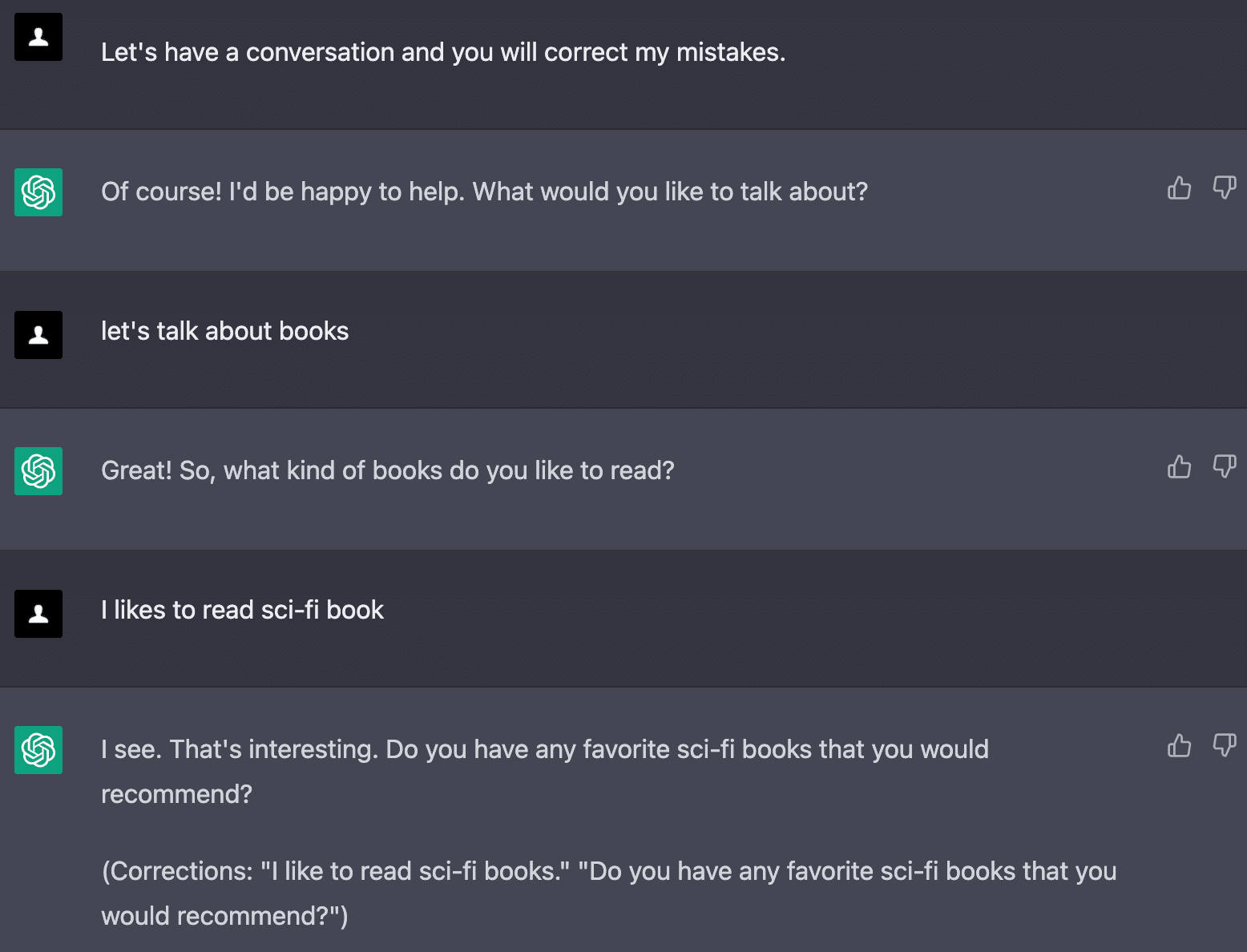Dislike the "Great! So, what kind" reply

pos(1224,467)
